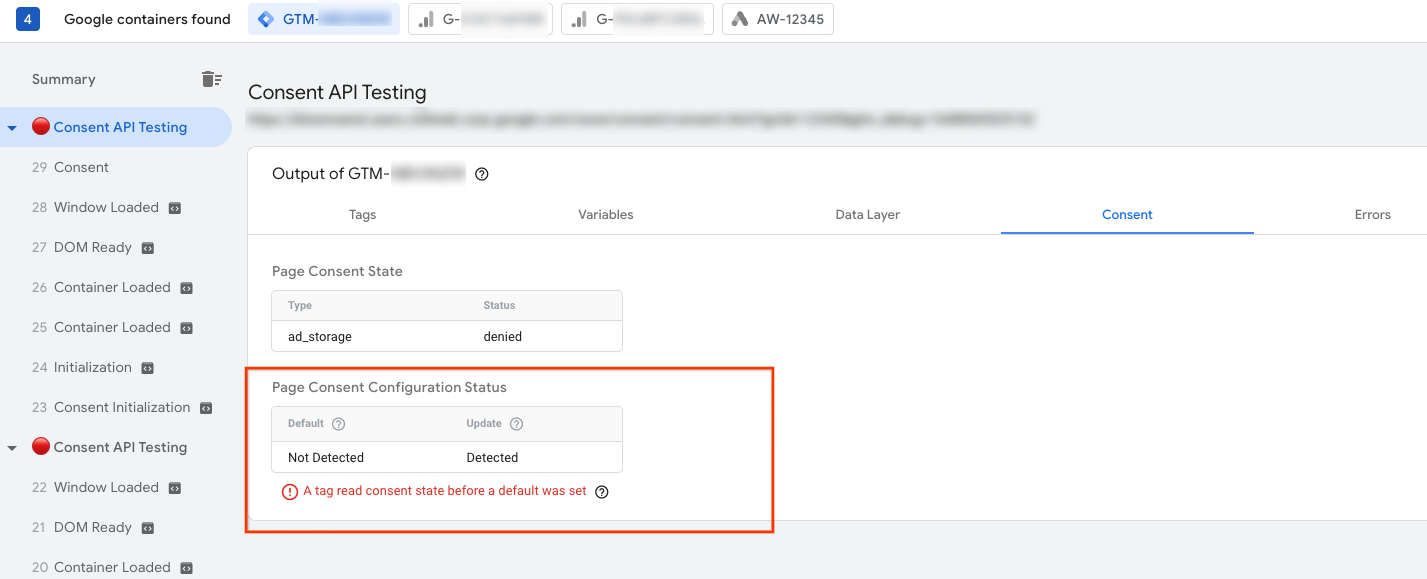The image size is (1427, 579).
Task: Select the second G- Analytics container chip
Action: [638, 19]
